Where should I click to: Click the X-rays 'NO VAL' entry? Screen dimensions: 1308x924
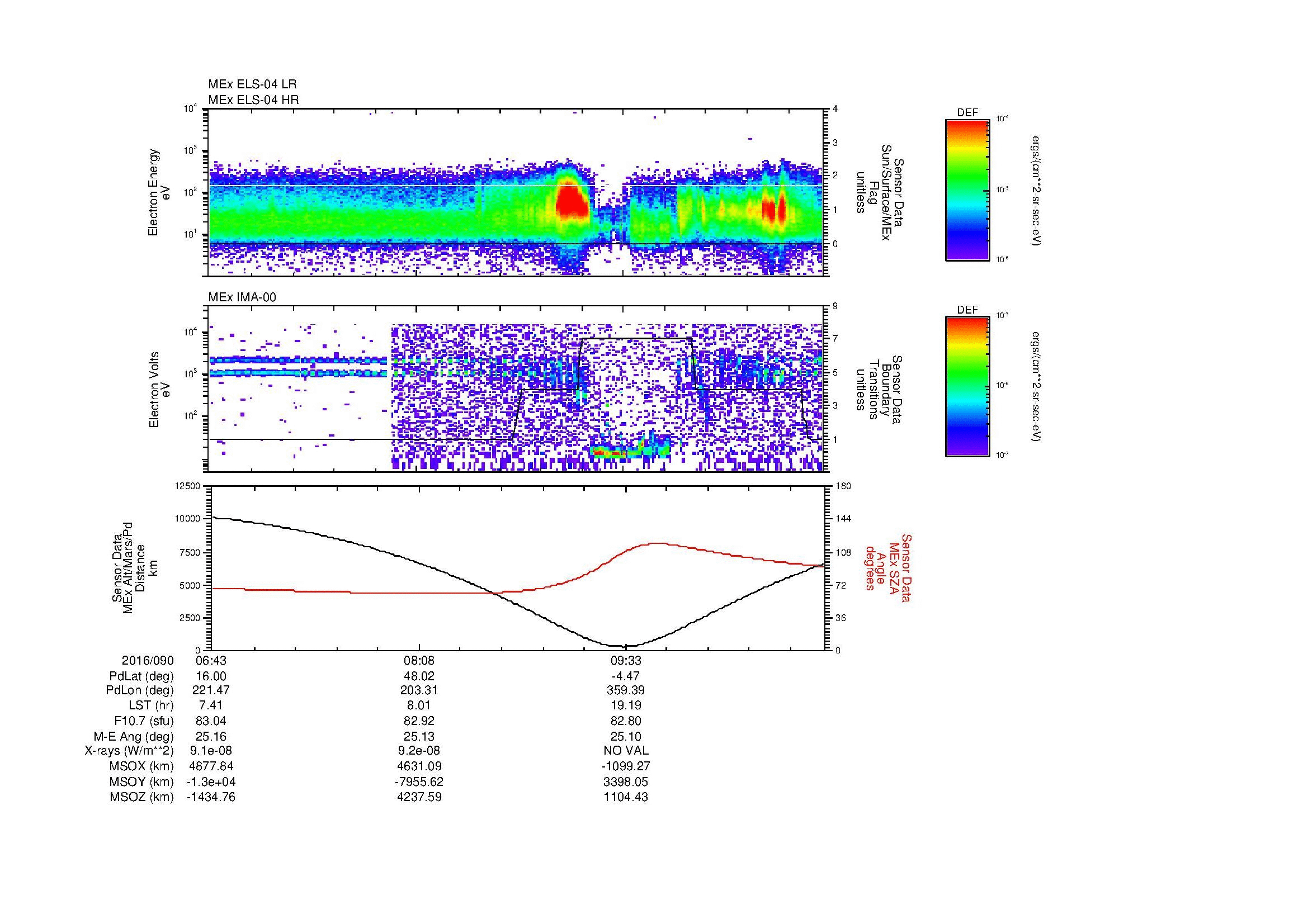(x=626, y=751)
